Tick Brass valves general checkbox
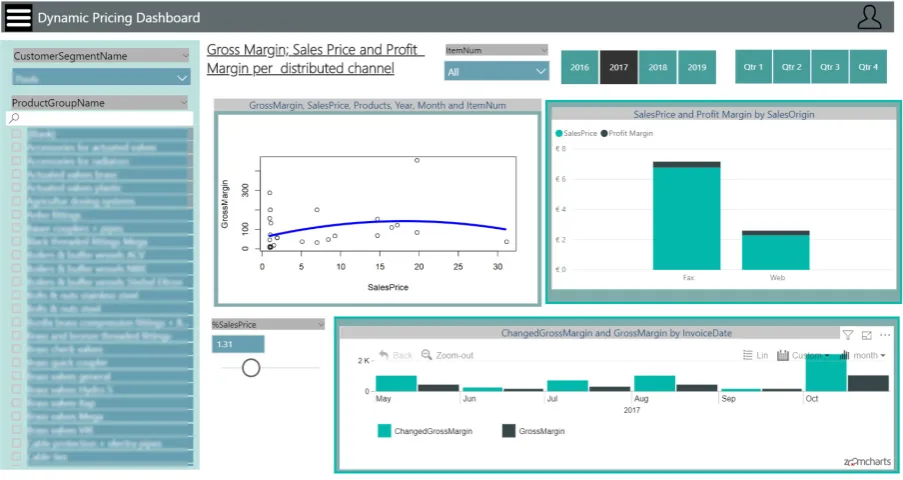This screenshot has height=480, width=903. 16,376
